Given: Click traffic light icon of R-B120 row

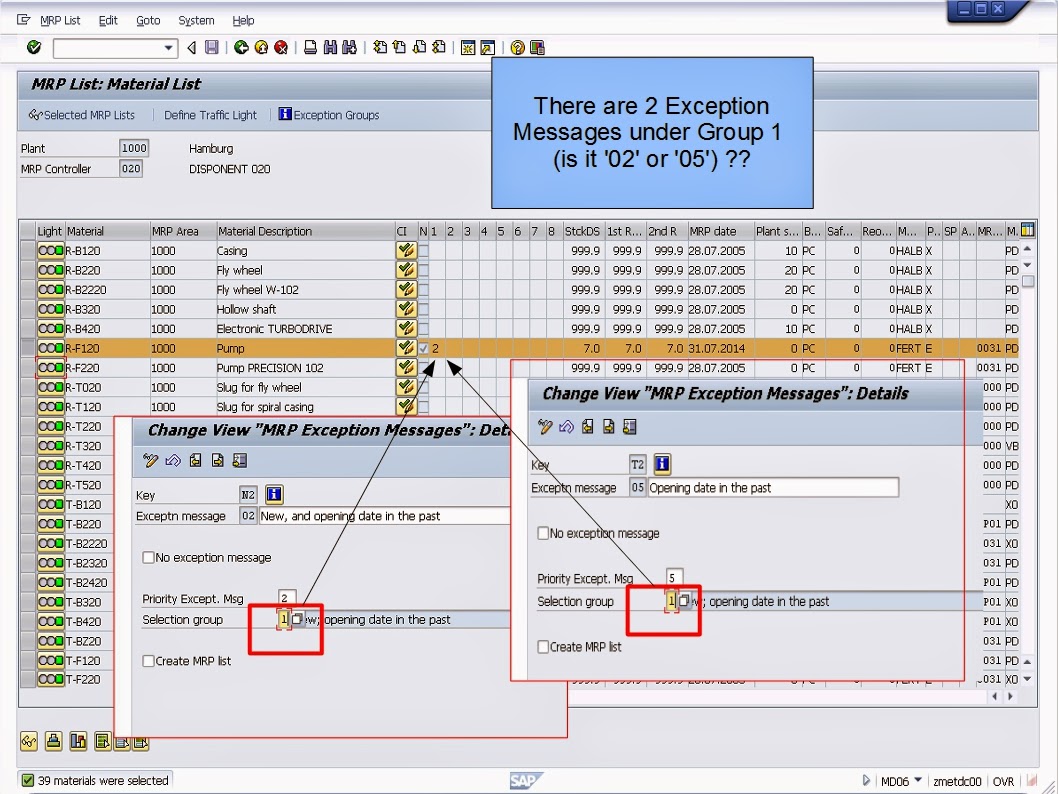Looking at the screenshot, I should [51, 251].
